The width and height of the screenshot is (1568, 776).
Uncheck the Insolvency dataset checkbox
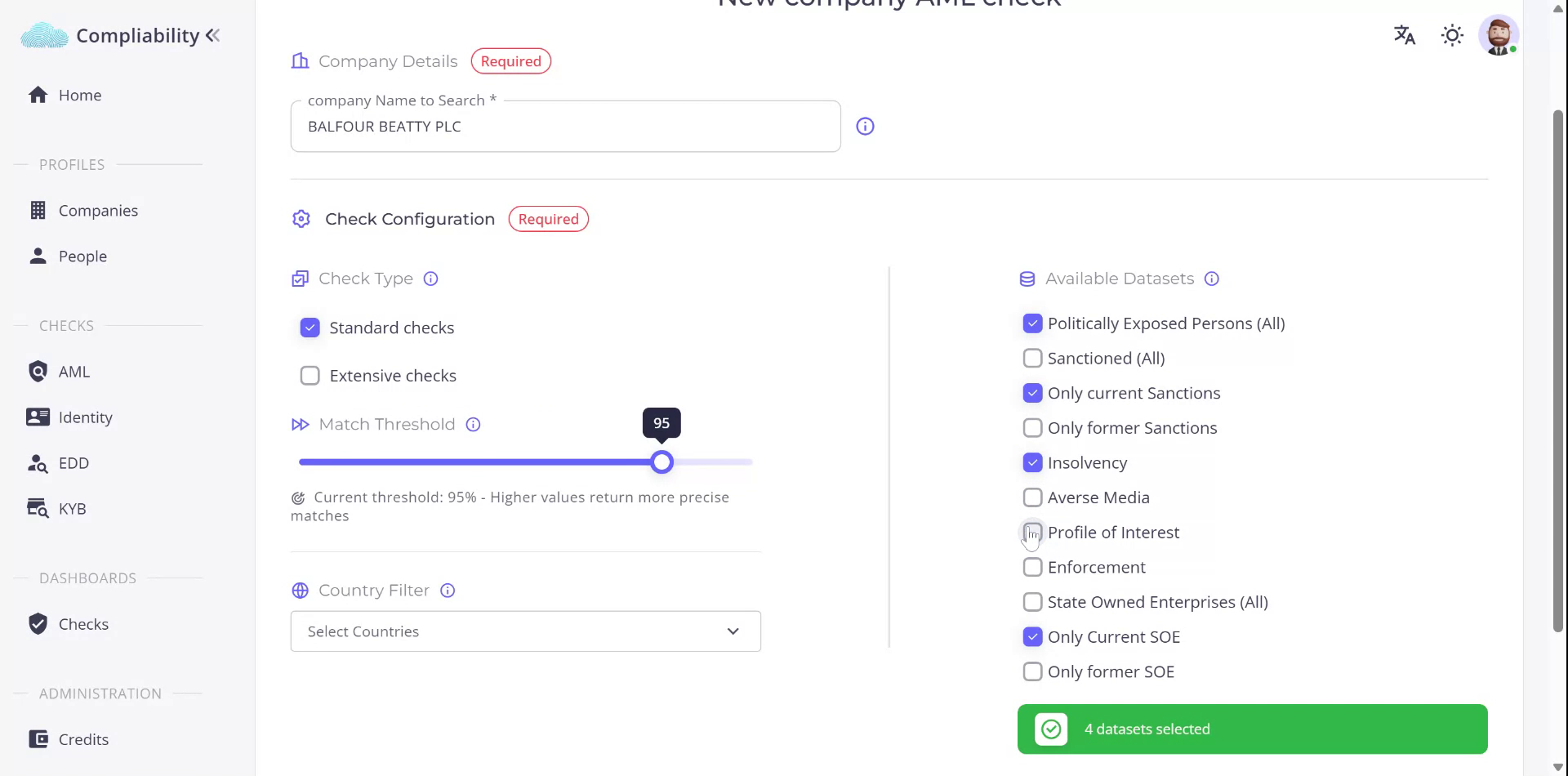(1032, 463)
